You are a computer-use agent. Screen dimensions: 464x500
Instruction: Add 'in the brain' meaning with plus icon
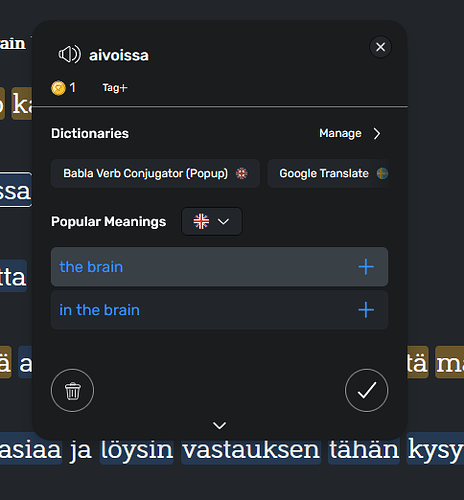pos(366,310)
